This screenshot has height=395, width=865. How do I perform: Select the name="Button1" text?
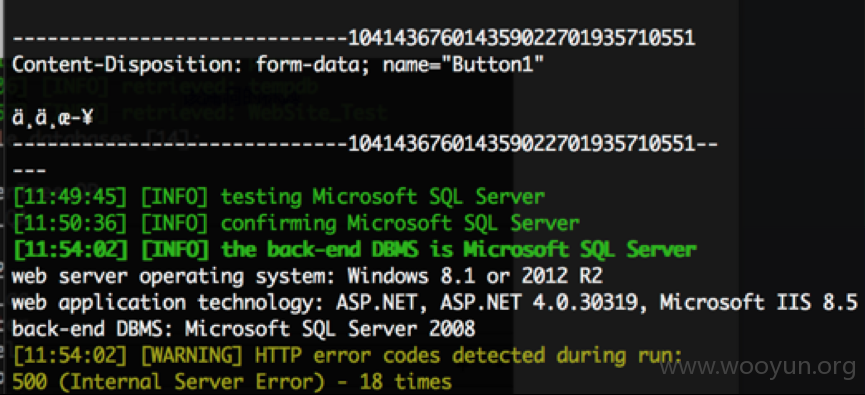point(463,65)
